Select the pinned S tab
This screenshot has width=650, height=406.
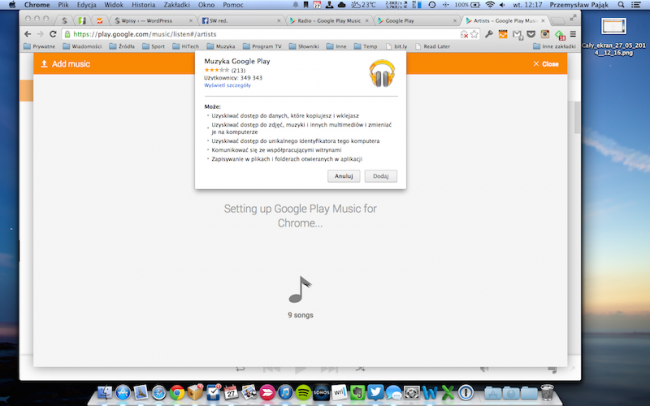click(x=64, y=20)
